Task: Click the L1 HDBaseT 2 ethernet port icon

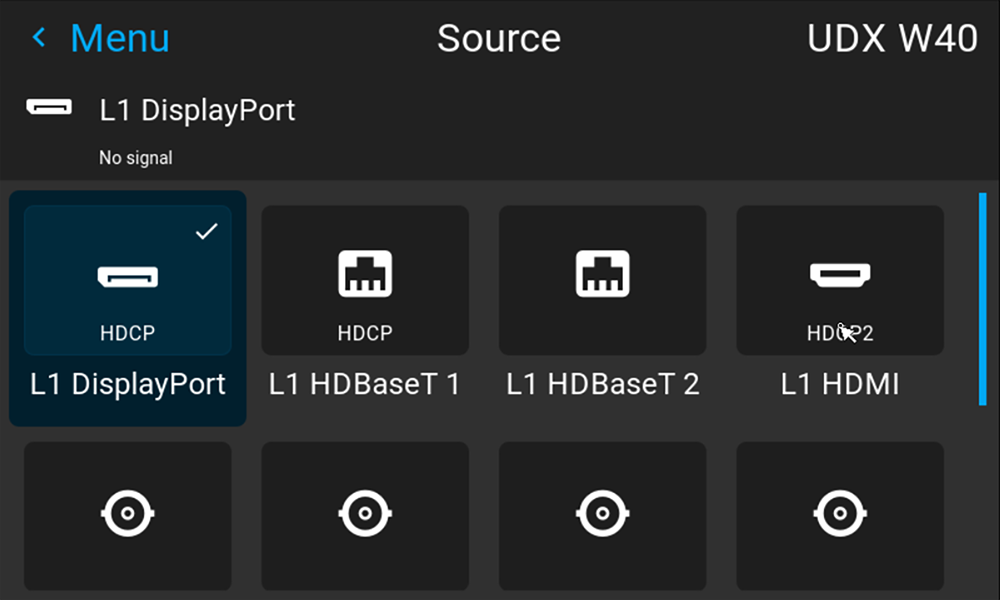Action: [603, 274]
